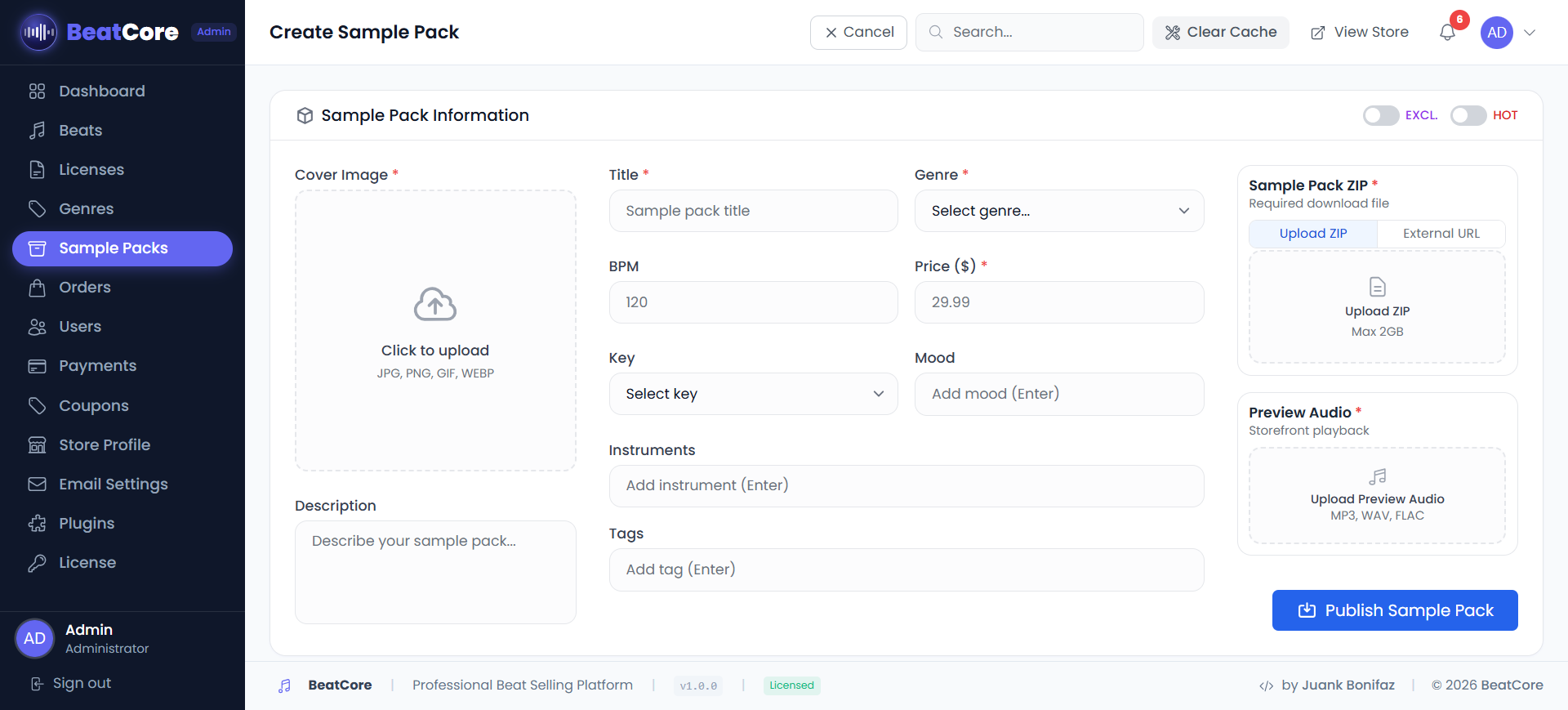Viewport: 1568px width, 710px height.
Task: Click the Upload ZIP drop zone
Action: (x=1377, y=307)
